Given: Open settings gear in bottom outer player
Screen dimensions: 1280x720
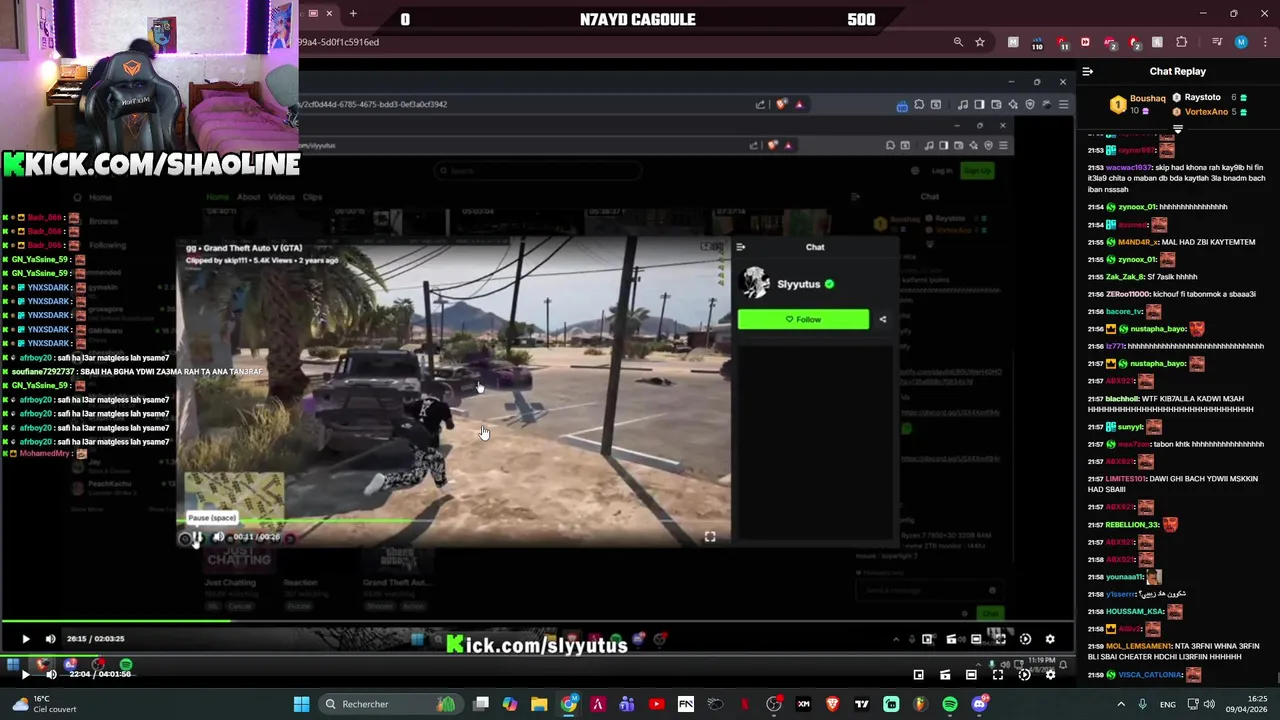Looking at the screenshot, I should tap(1050, 675).
